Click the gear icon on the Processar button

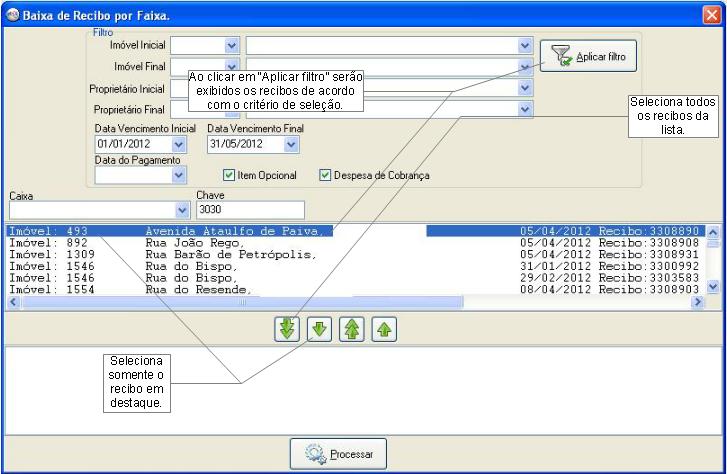tap(315, 454)
